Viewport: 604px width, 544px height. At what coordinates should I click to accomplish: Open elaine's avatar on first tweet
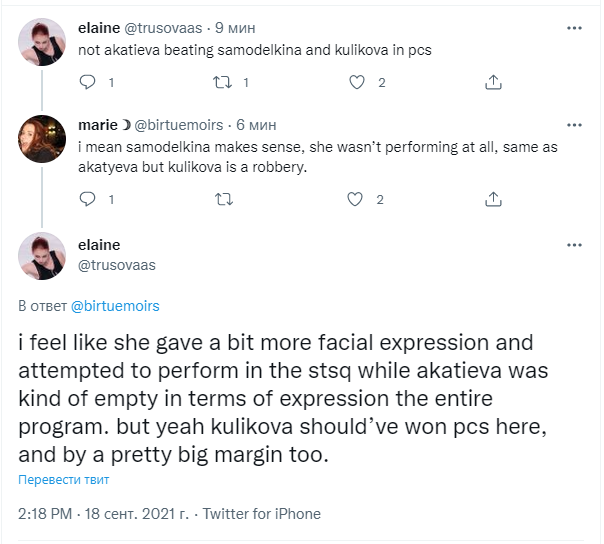42,42
